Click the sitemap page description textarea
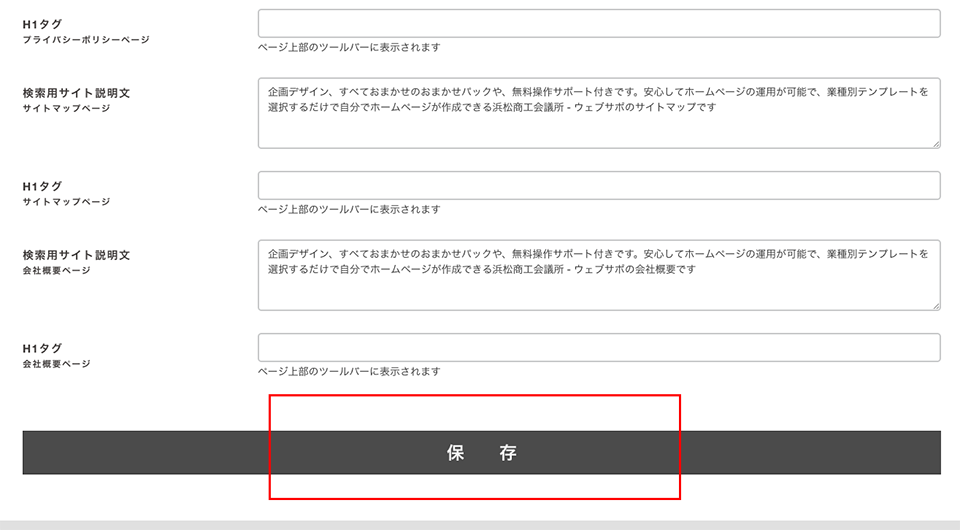 tap(598, 113)
